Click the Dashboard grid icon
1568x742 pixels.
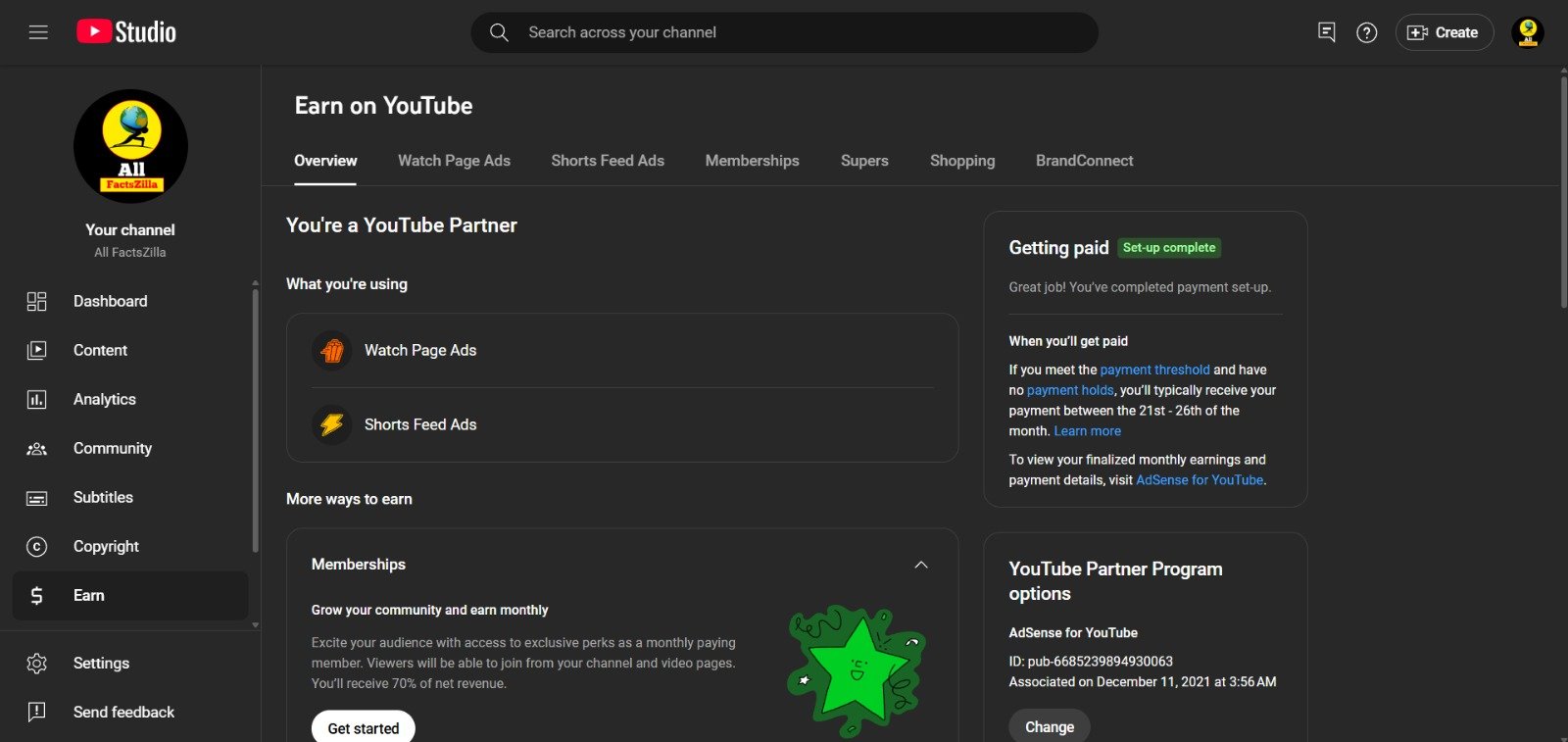tap(36, 301)
